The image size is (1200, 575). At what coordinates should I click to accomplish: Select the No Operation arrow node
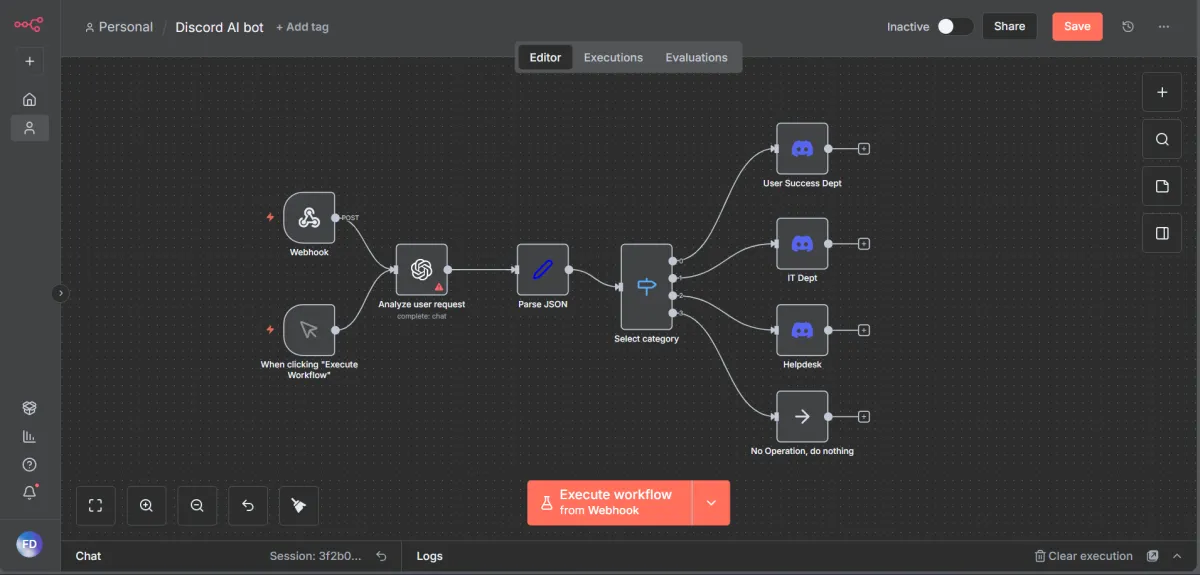(x=802, y=416)
